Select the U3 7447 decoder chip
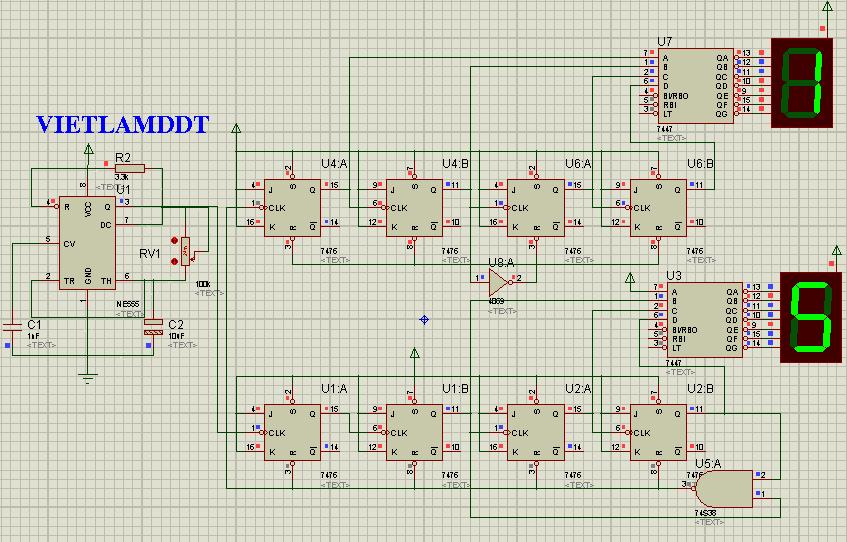The height and width of the screenshot is (542, 847). (704, 320)
